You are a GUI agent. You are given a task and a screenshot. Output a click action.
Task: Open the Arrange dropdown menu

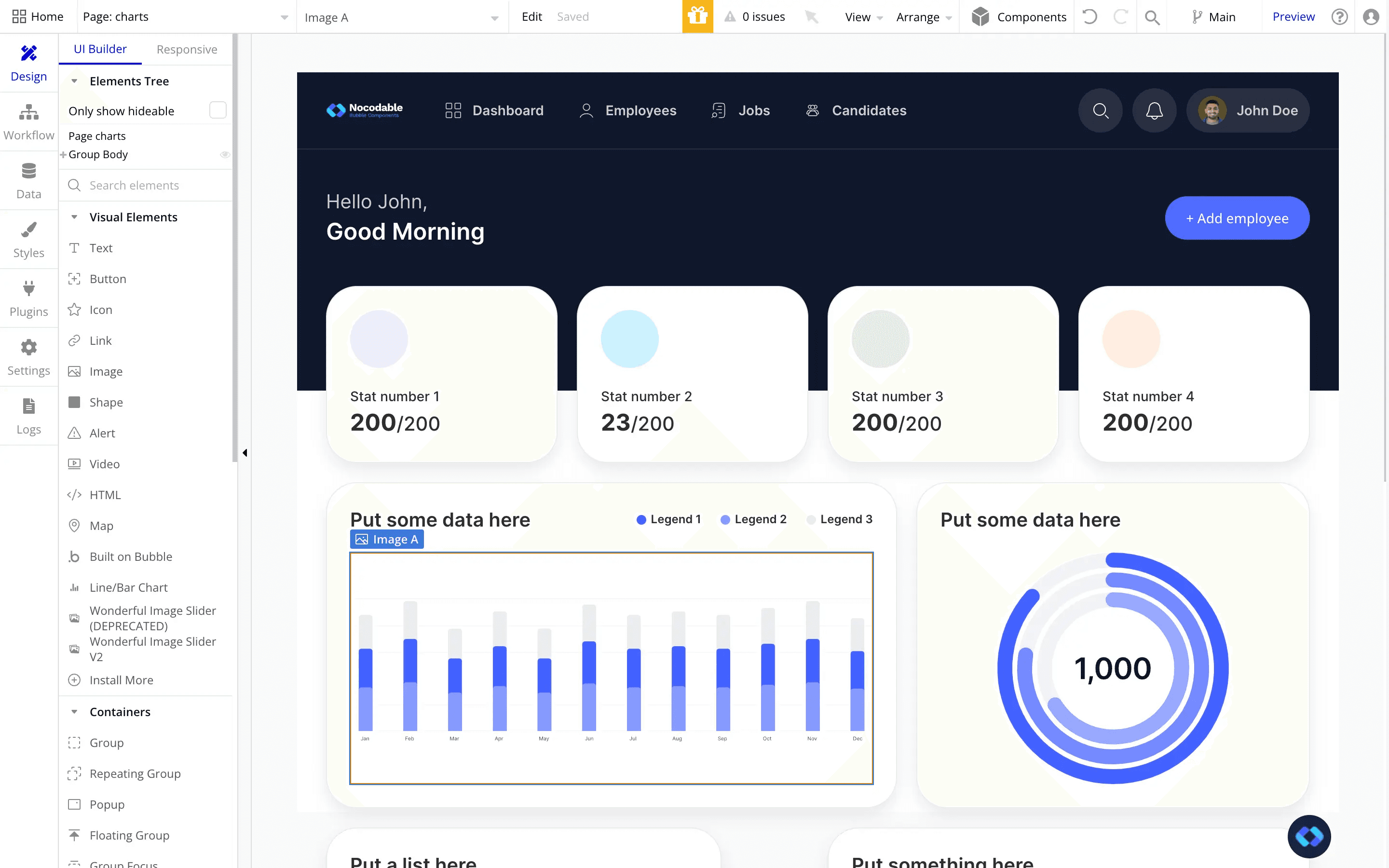click(x=922, y=17)
